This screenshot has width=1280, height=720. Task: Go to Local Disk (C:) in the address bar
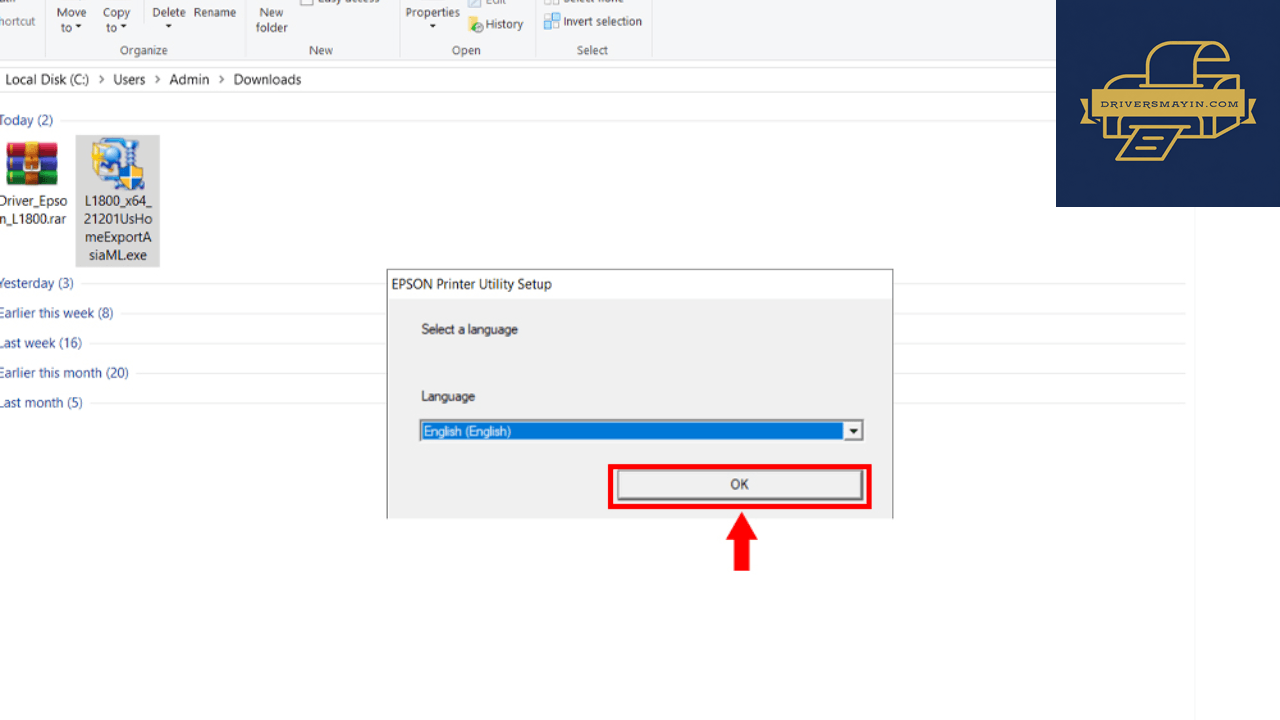[47, 79]
